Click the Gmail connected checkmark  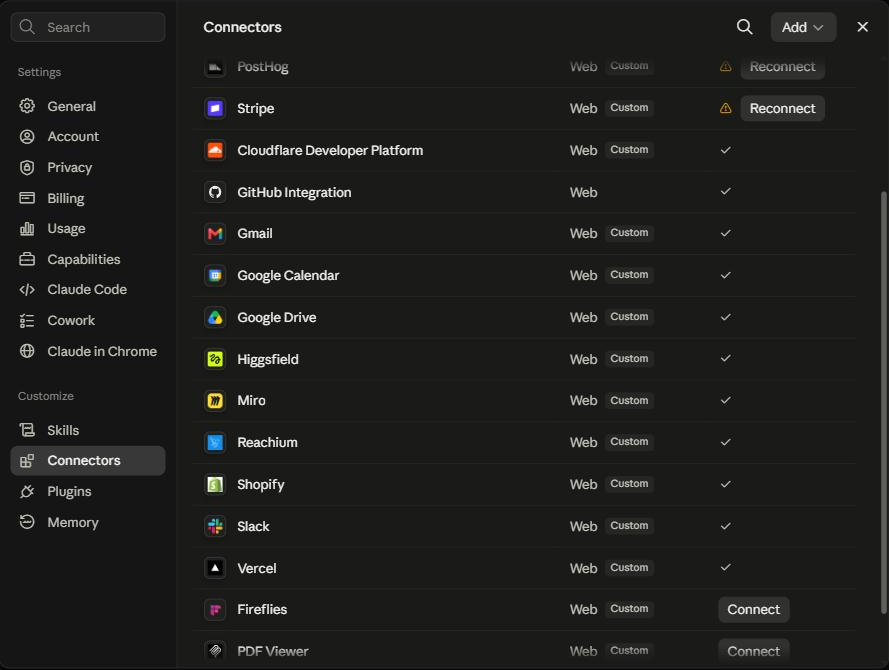[725, 234]
